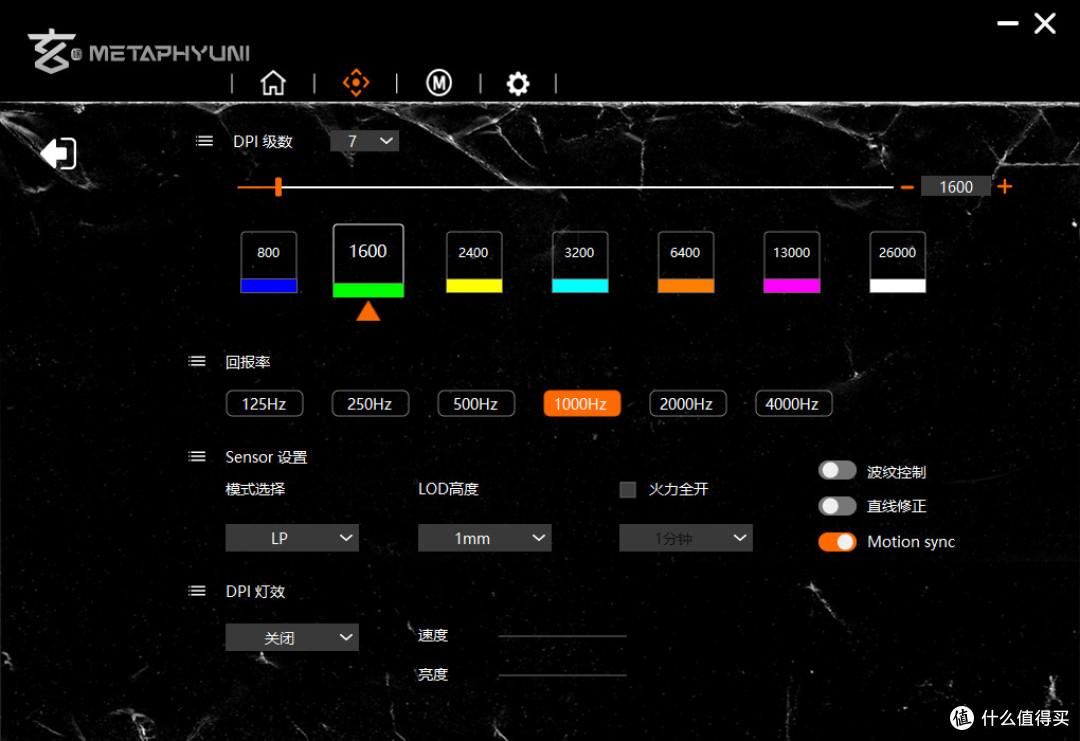Select 2000Hz polling rate
This screenshot has width=1080, height=741.
687,404
